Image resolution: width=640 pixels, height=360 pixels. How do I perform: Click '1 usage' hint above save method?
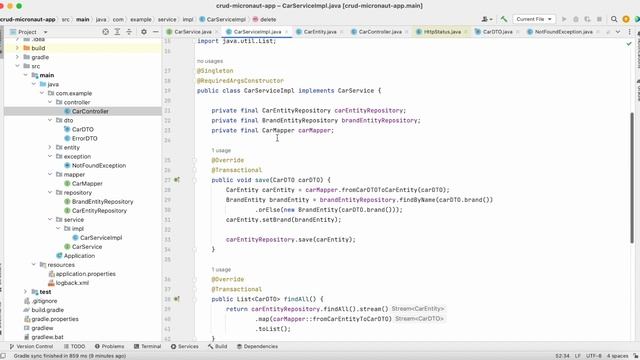[x=221, y=150]
